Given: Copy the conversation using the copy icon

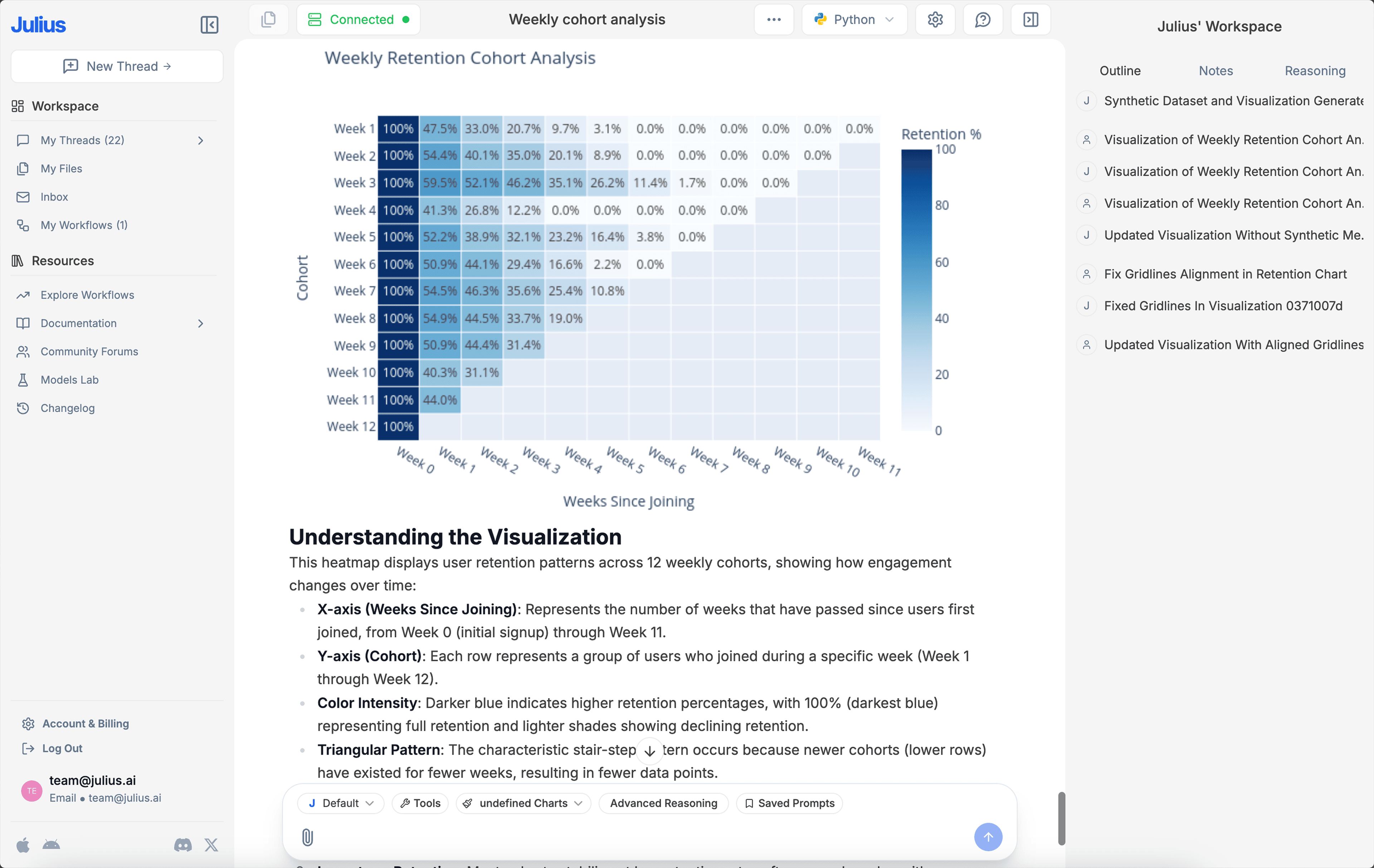Looking at the screenshot, I should coord(269,19).
